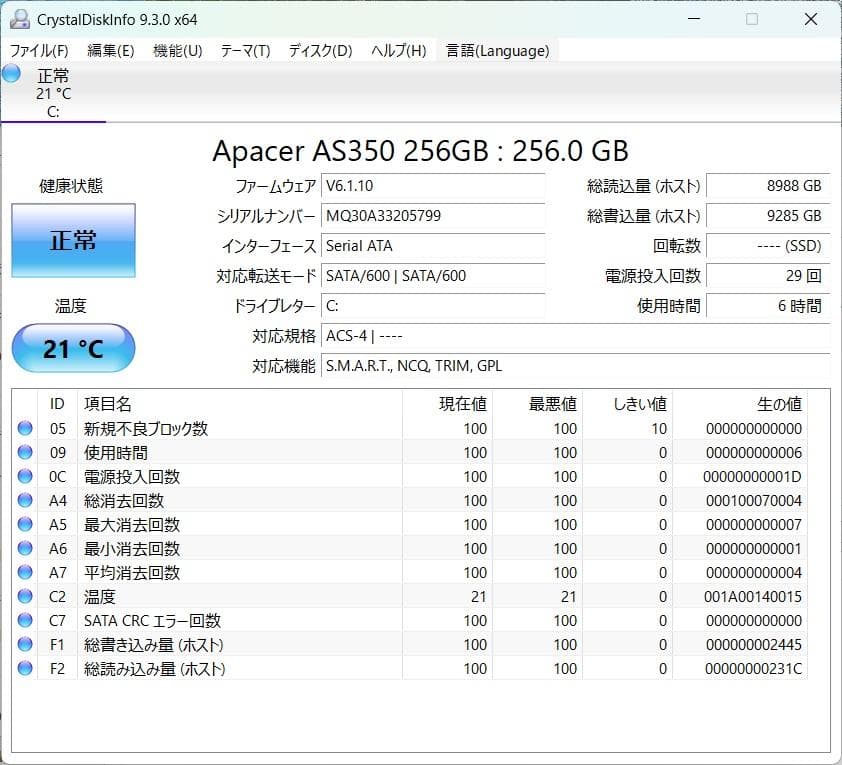Click the 最悪値 column header
Image resolution: width=842 pixels, height=765 pixels.
[x=538, y=404]
